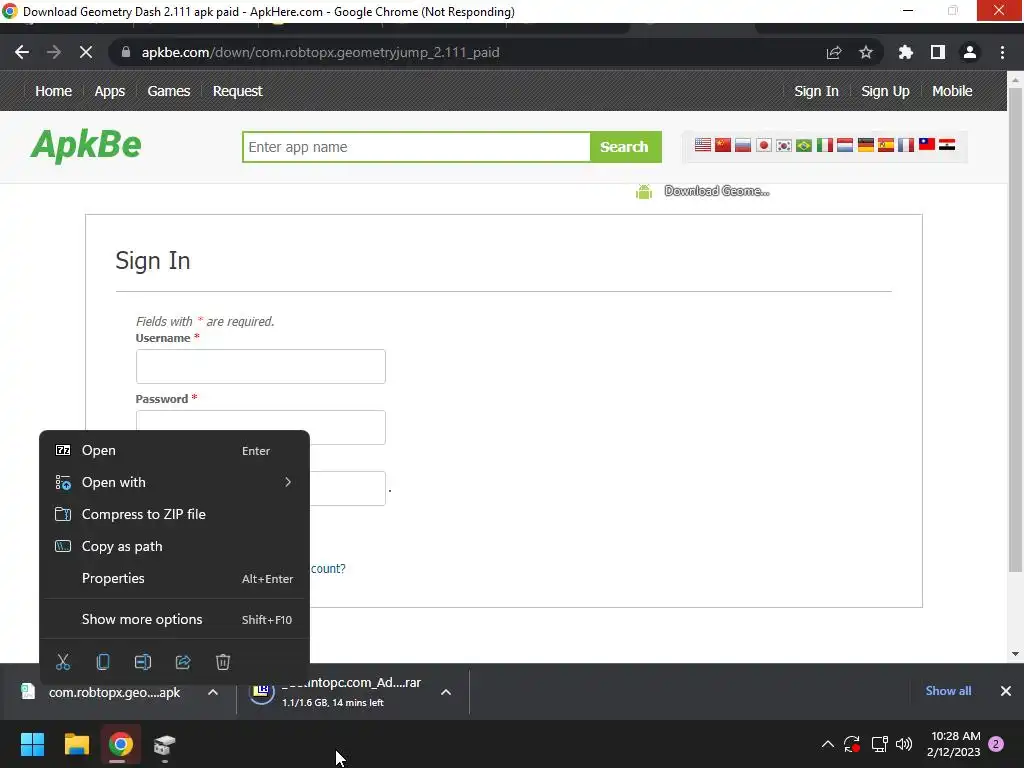Click the Rename icon in context menu
This screenshot has width=1024, height=768.
142,662
